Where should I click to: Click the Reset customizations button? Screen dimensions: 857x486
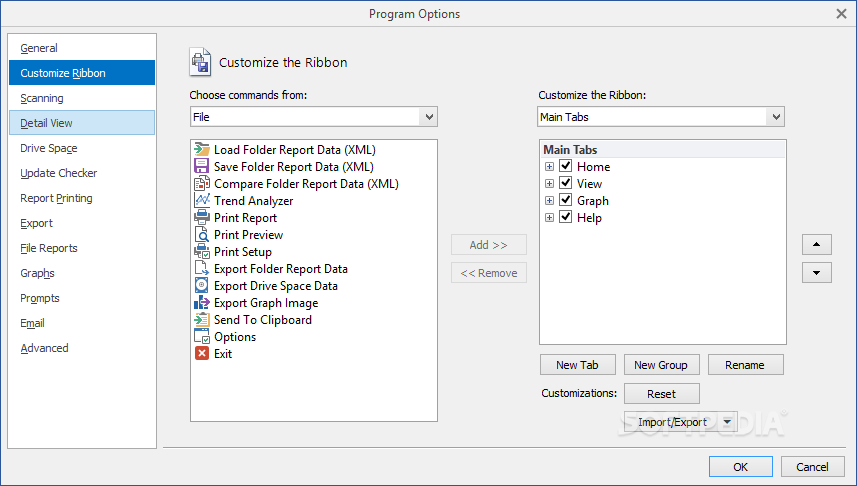(x=661, y=394)
